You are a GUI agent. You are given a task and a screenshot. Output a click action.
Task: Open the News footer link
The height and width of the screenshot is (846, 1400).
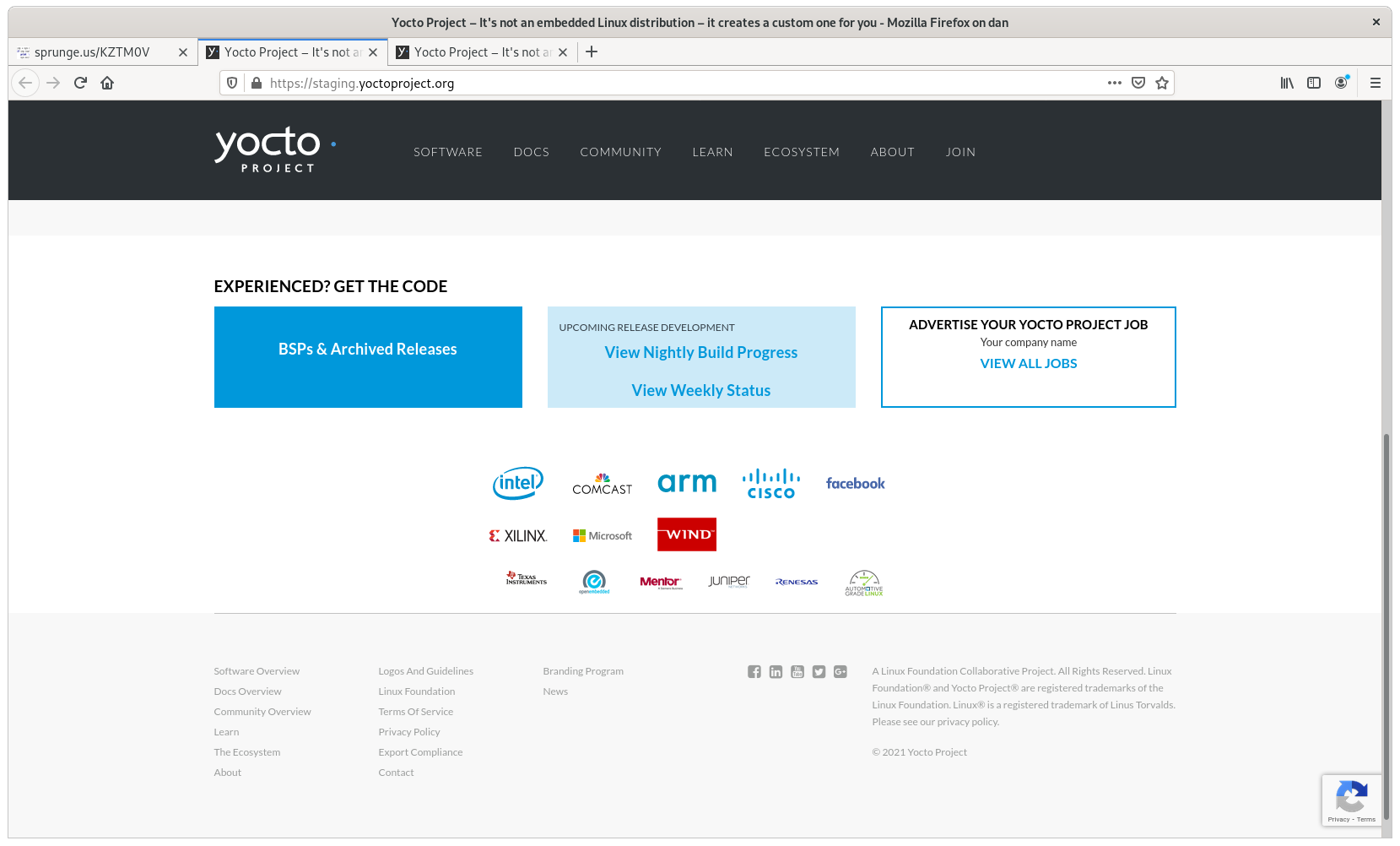555,691
